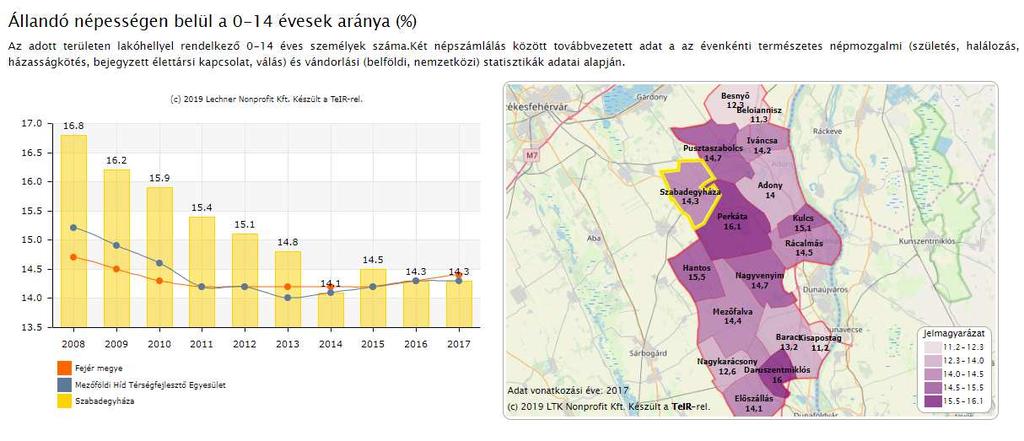Click the page title about 0-14 évesek aránya
1024x441 pixels.
pos(212,22)
